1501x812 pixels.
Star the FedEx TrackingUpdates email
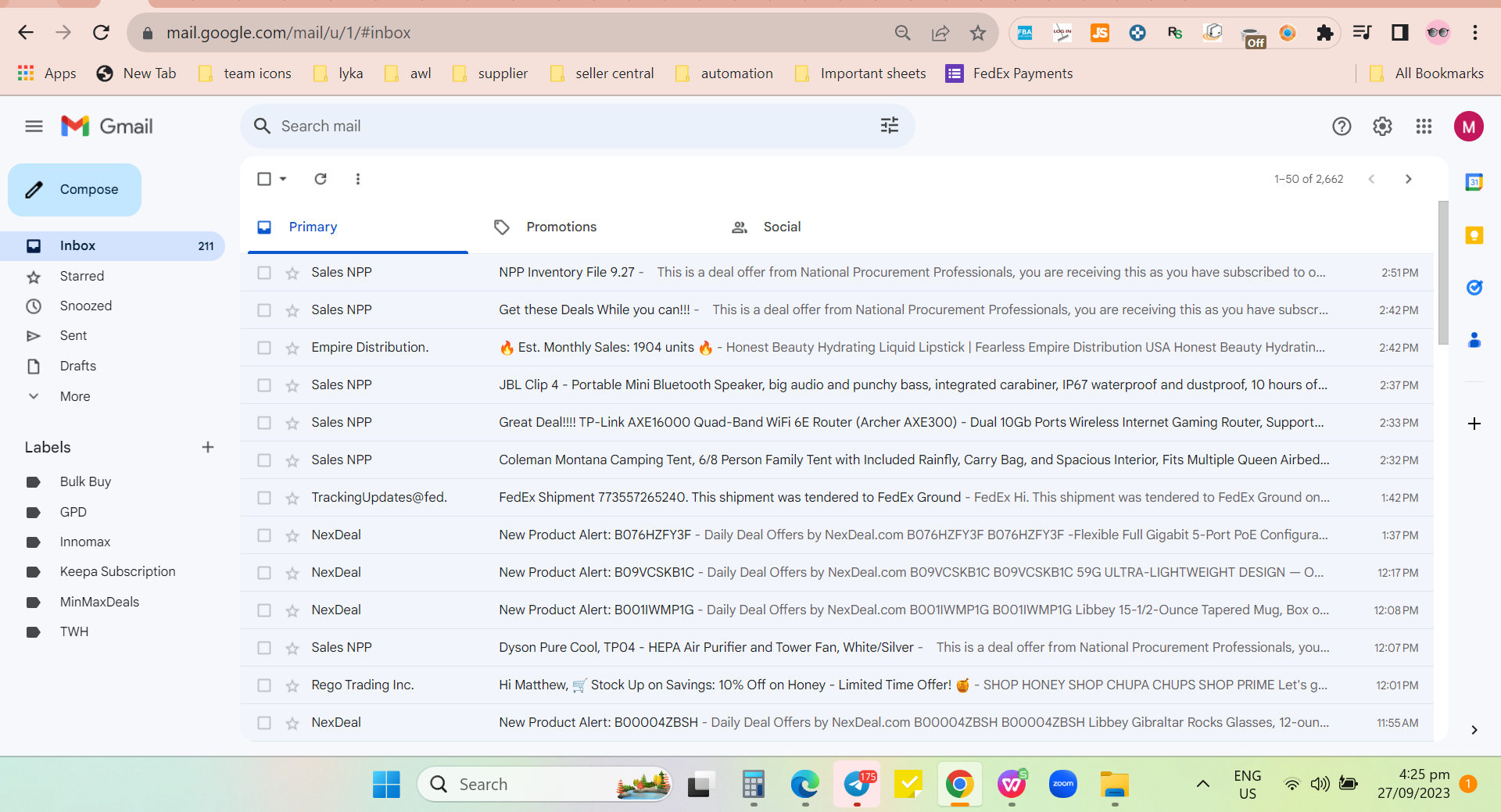(292, 498)
